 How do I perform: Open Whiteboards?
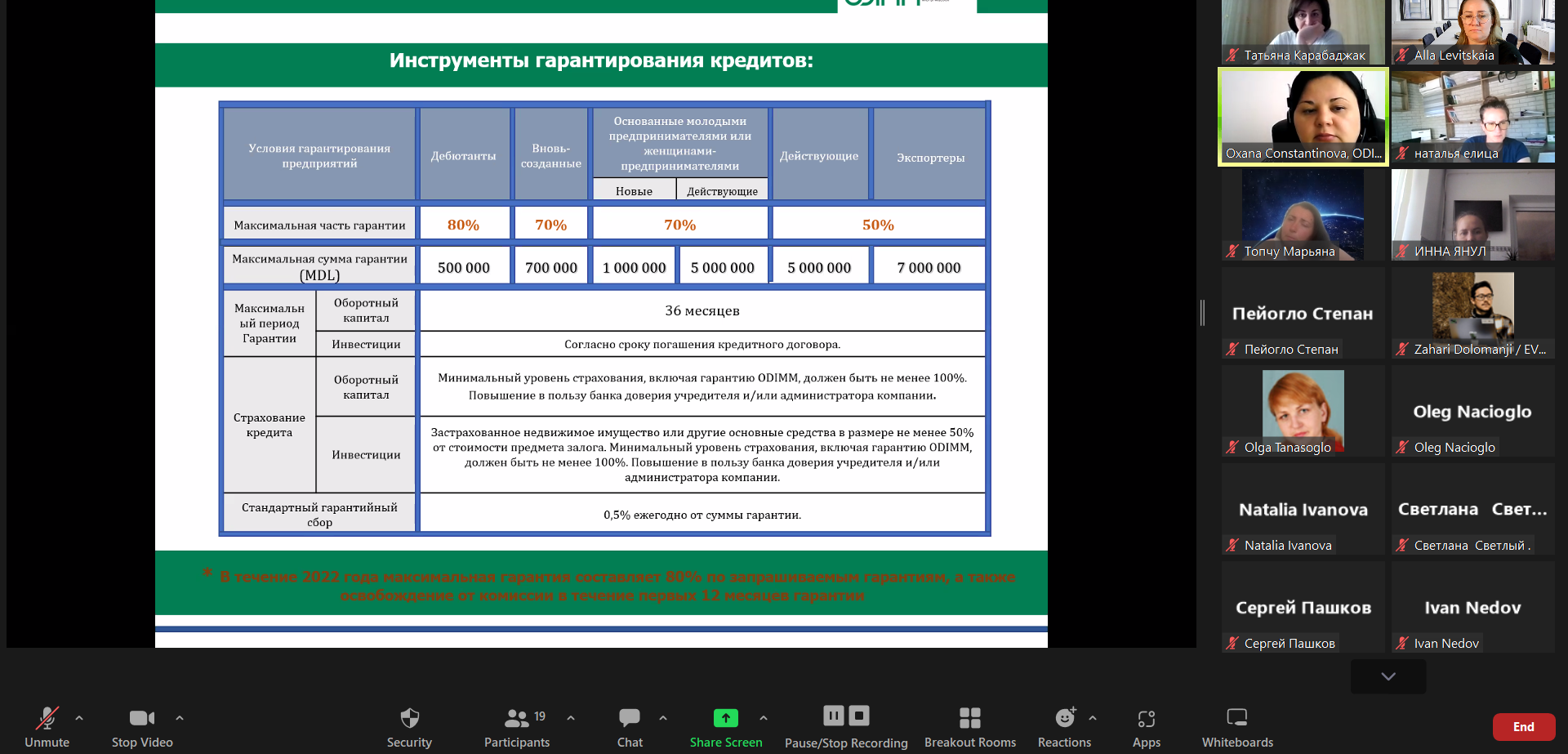pos(1236,719)
